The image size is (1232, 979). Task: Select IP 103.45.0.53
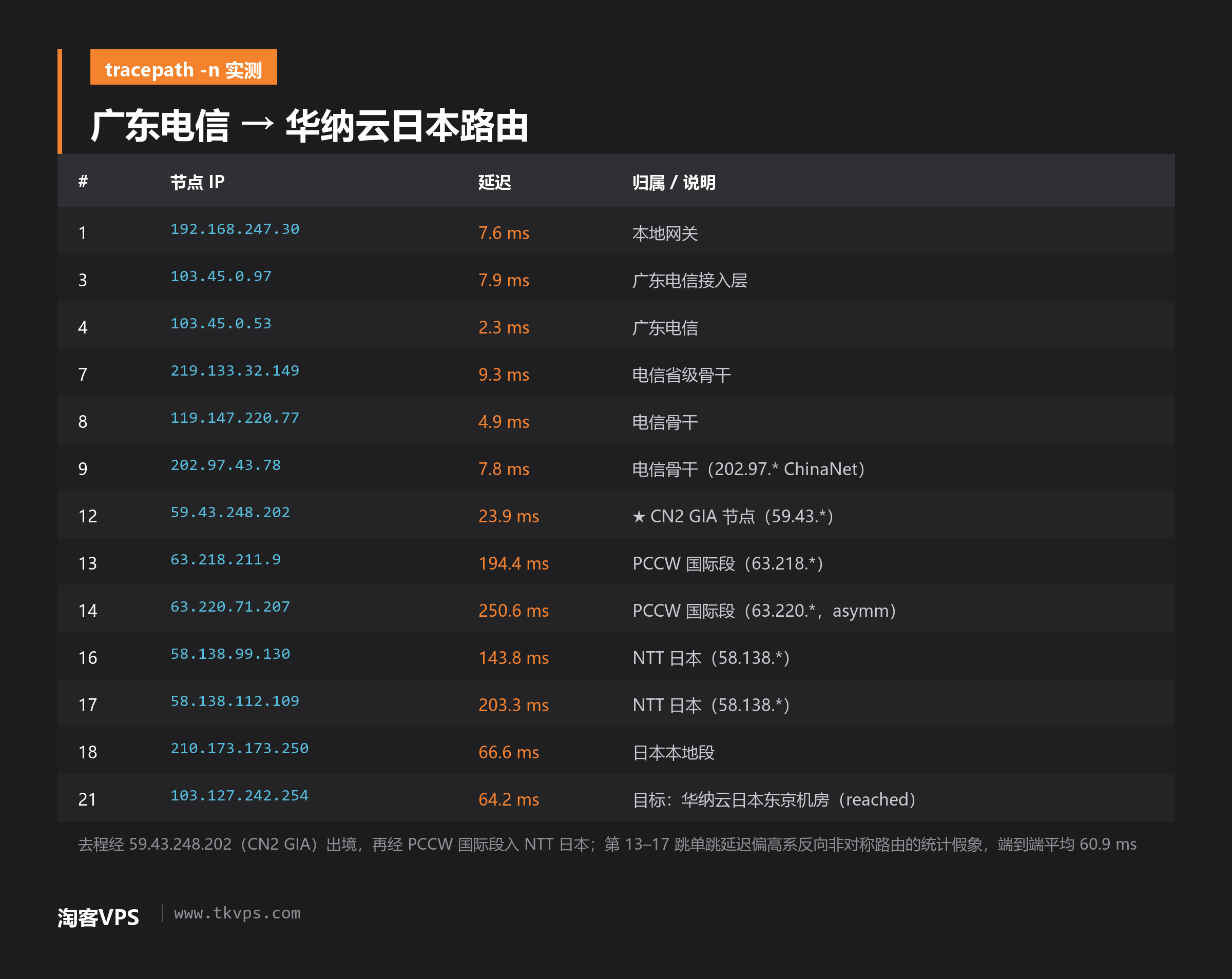pyautogui.click(x=221, y=323)
